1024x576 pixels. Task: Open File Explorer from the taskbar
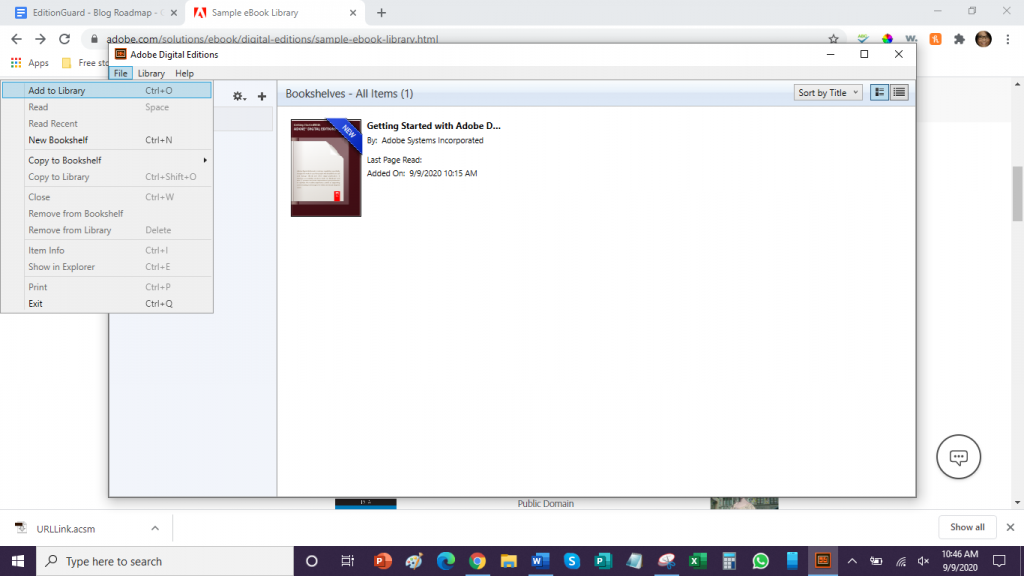[x=509, y=561]
